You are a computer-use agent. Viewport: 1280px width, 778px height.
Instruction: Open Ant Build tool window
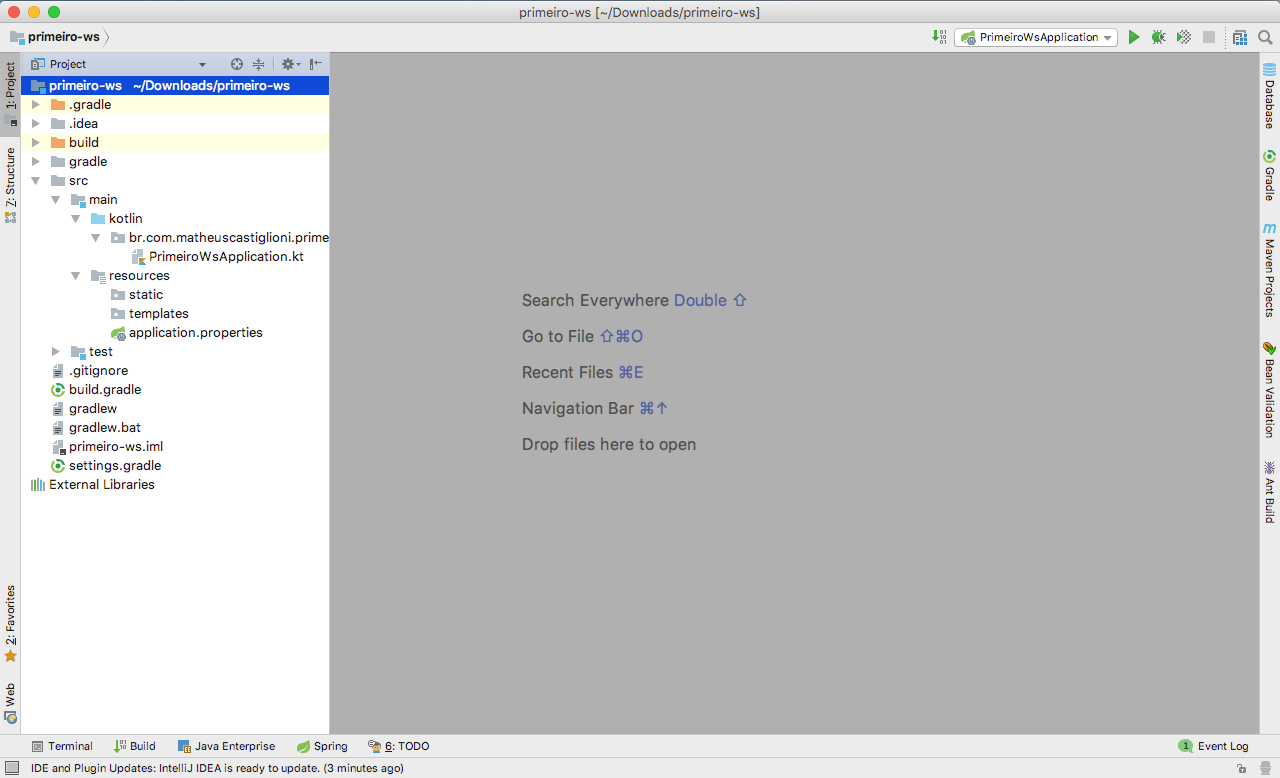(x=1270, y=491)
